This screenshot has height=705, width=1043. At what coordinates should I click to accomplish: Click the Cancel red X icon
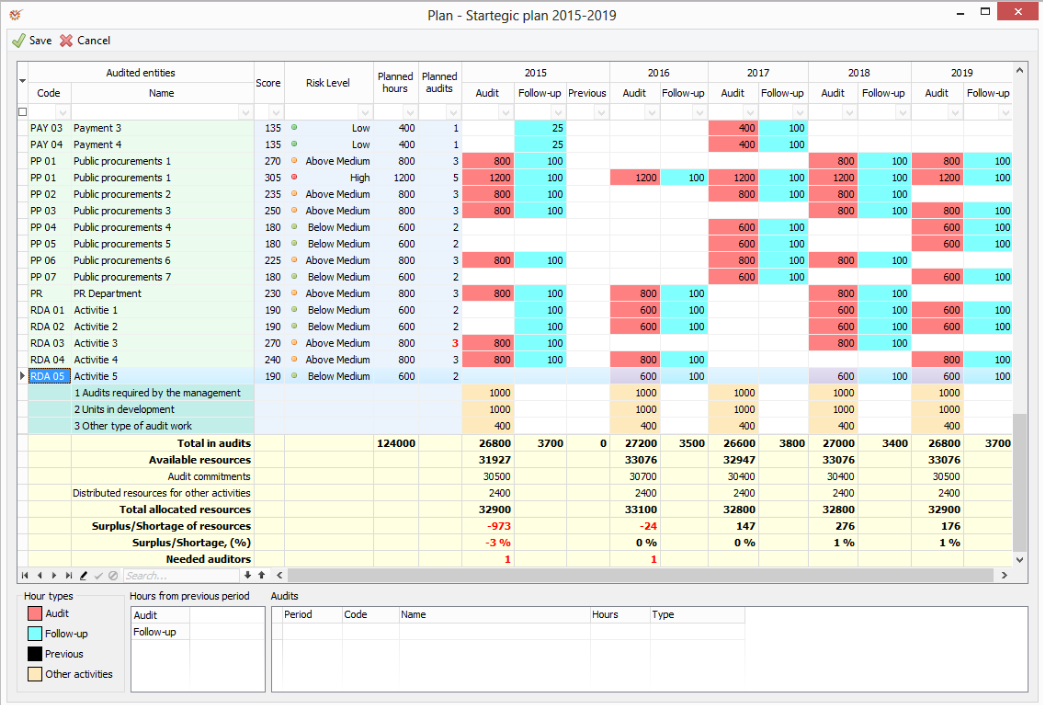[66, 41]
